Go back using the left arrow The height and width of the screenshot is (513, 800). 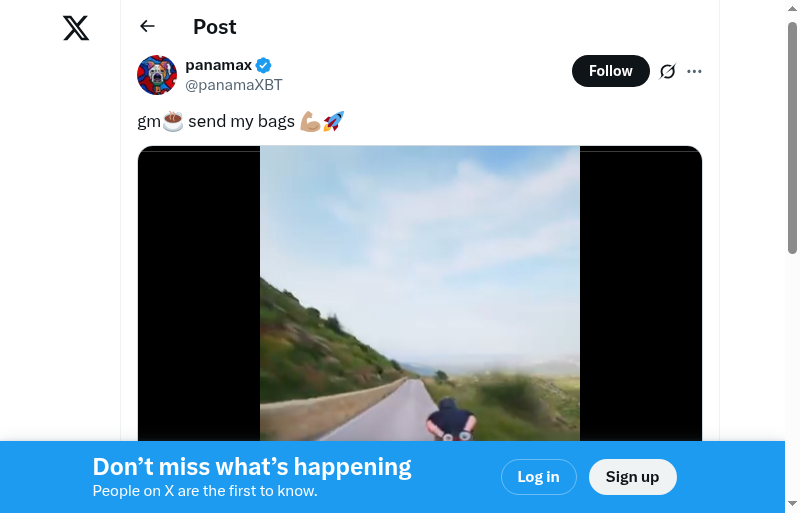[x=148, y=27]
